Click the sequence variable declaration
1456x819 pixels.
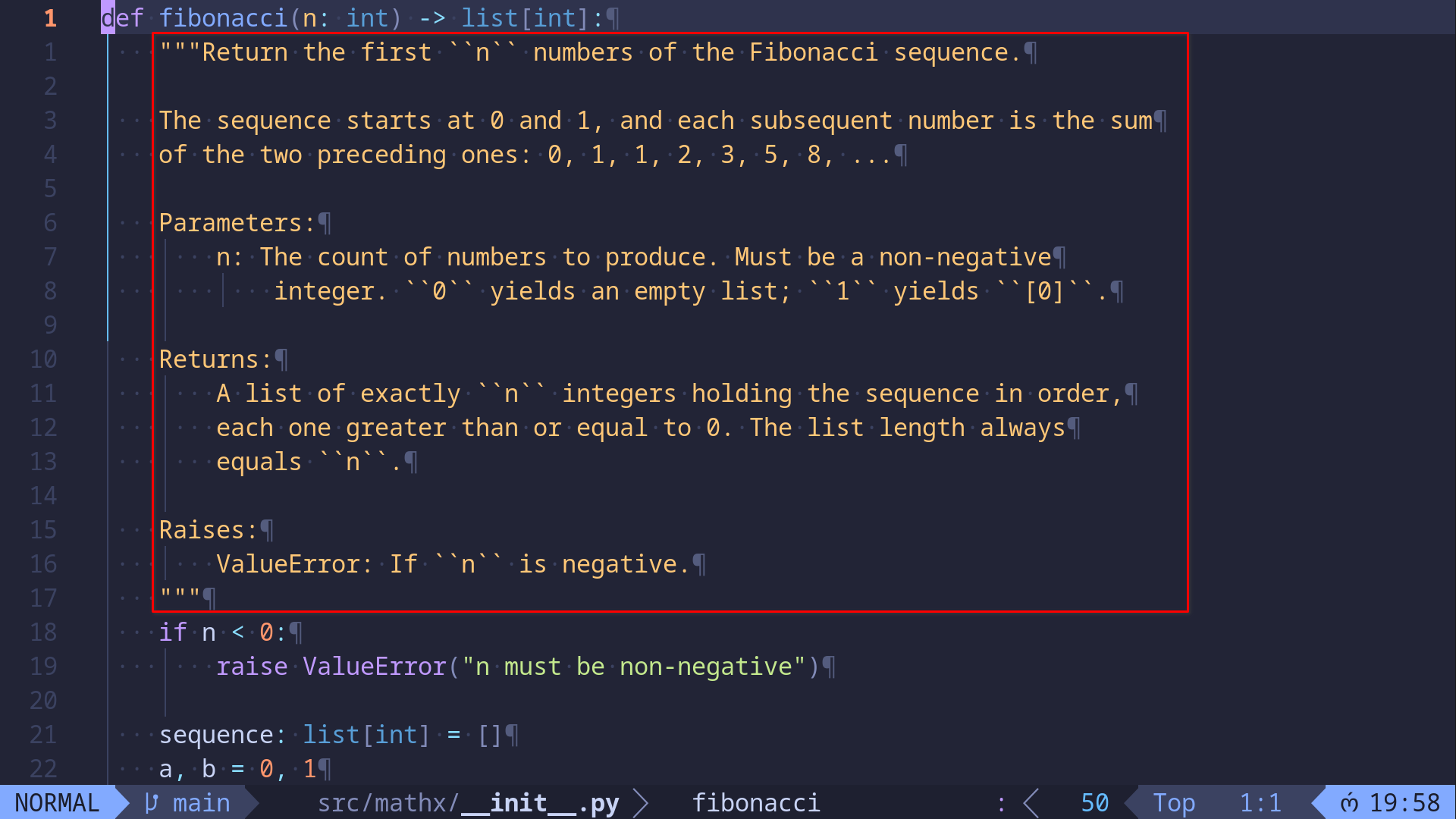coord(215,734)
